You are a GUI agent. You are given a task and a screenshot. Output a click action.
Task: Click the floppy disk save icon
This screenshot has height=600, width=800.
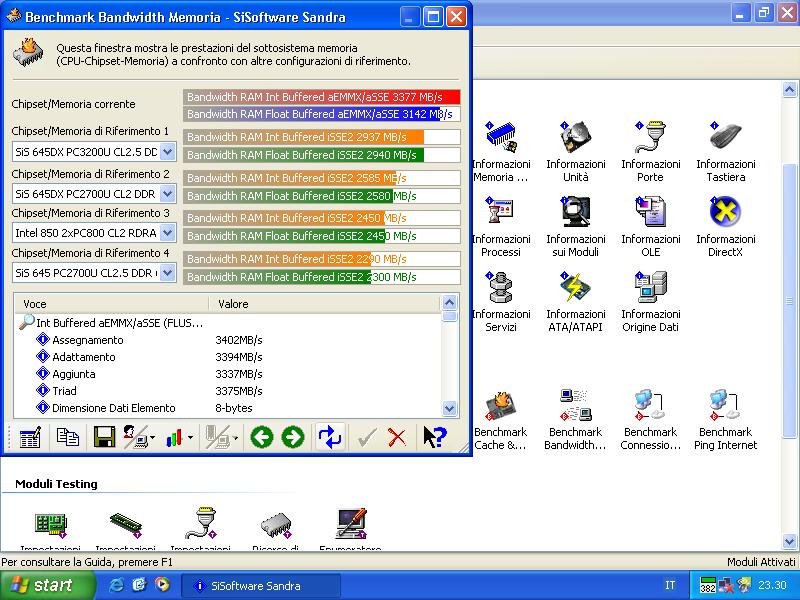105,438
